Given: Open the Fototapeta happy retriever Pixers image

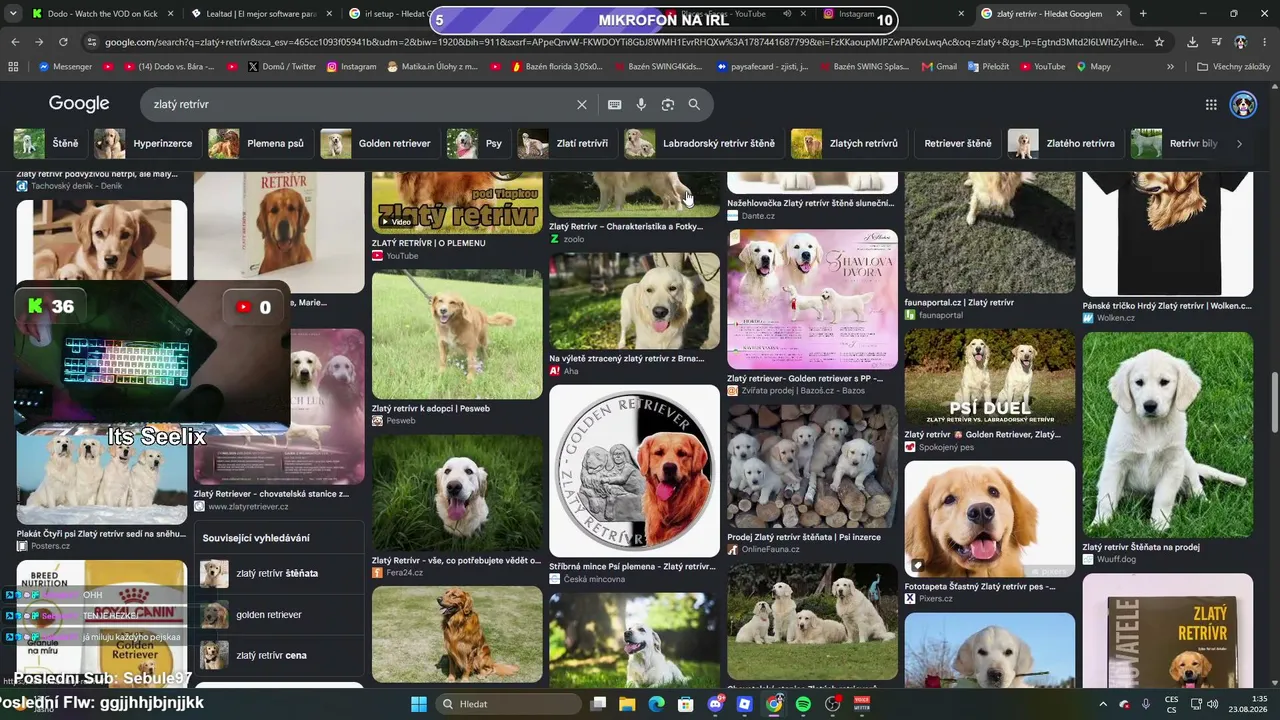Looking at the screenshot, I should coord(990,519).
